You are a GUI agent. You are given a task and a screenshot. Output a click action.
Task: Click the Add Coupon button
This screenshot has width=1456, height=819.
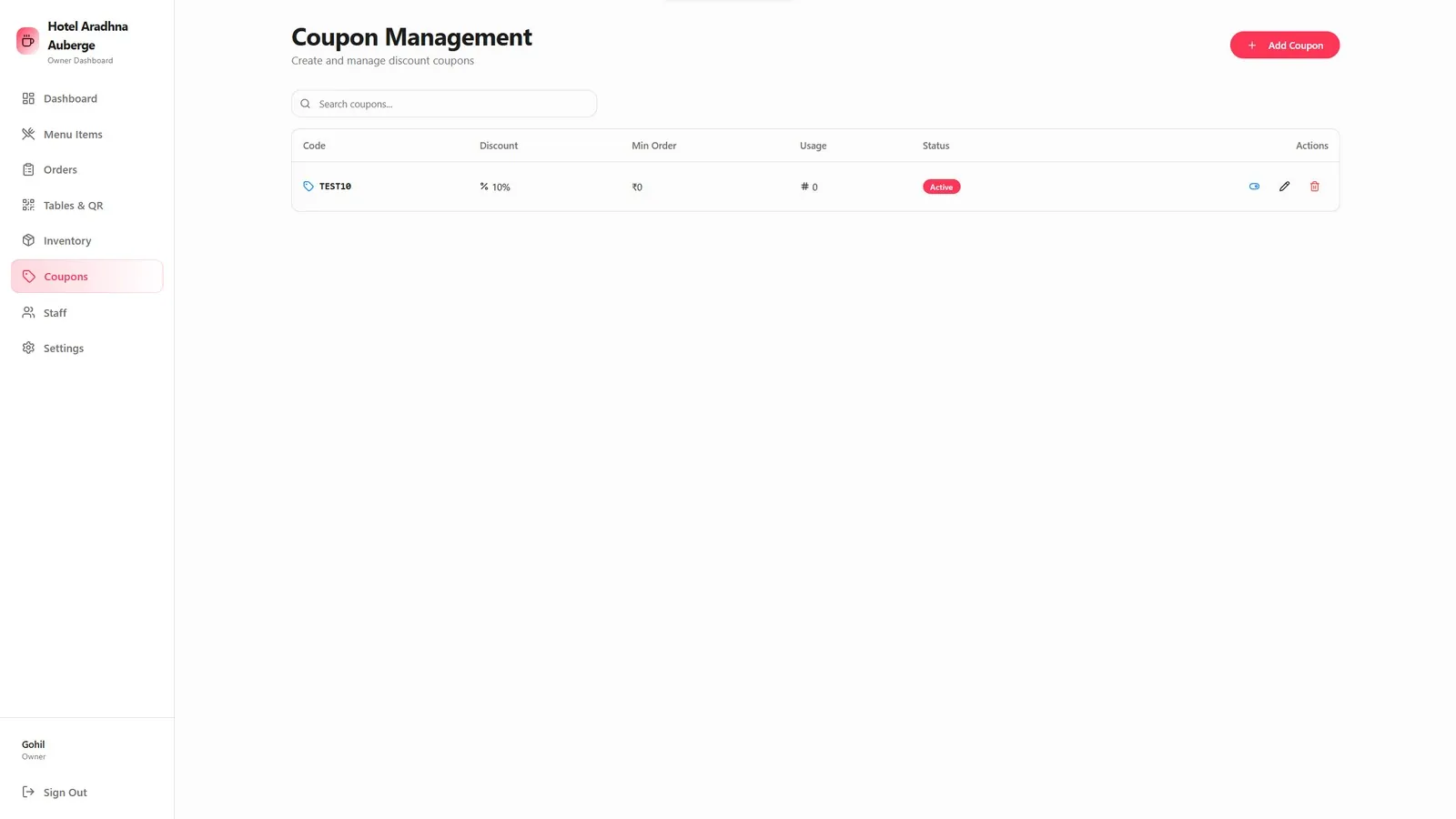[1284, 45]
